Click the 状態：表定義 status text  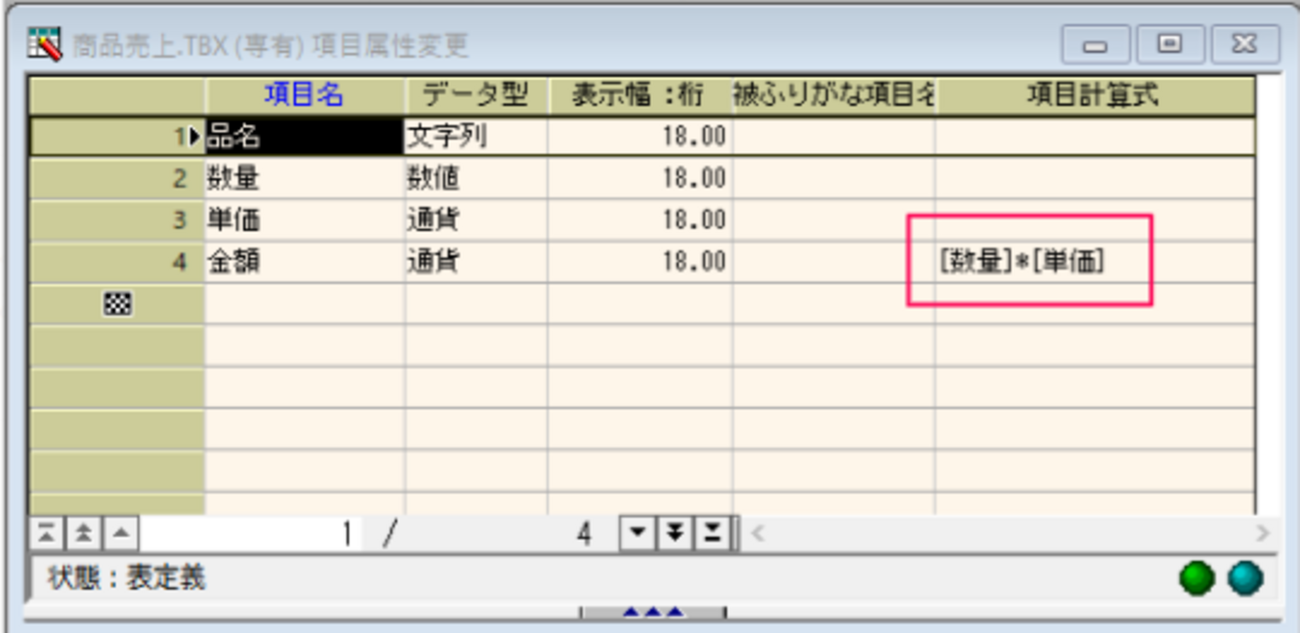(x=127, y=577)
